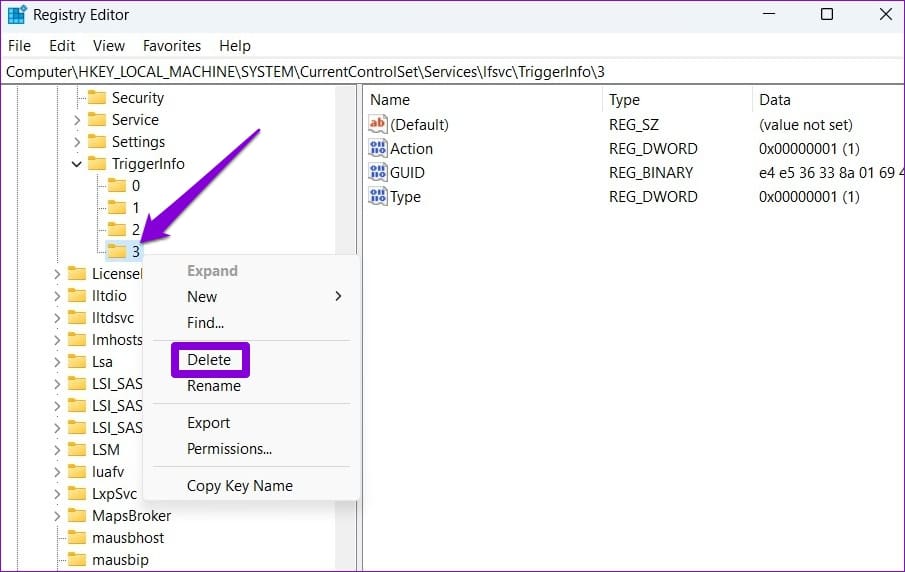905x572 pixels.
Task: Select the (Default) string value icon
Action: click(x=377, y=124)
